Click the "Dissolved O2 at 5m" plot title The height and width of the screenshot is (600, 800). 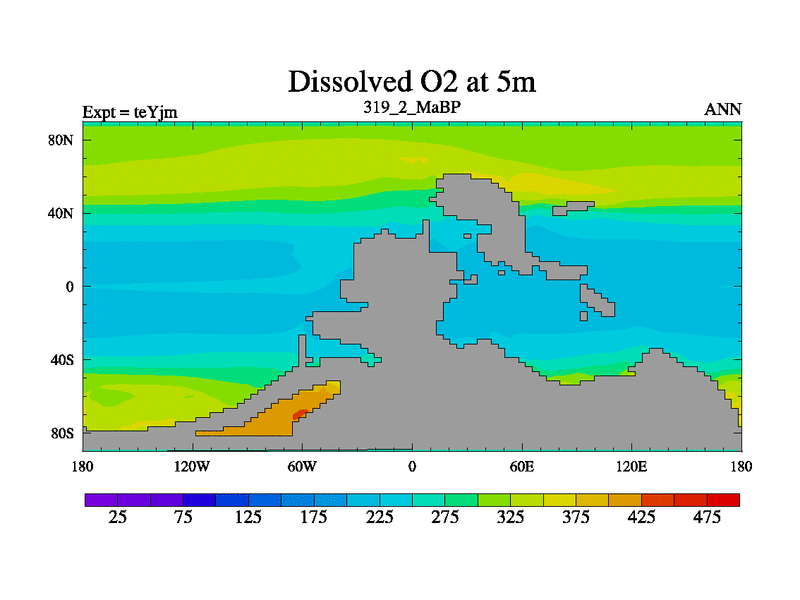(x=412, y=81)
